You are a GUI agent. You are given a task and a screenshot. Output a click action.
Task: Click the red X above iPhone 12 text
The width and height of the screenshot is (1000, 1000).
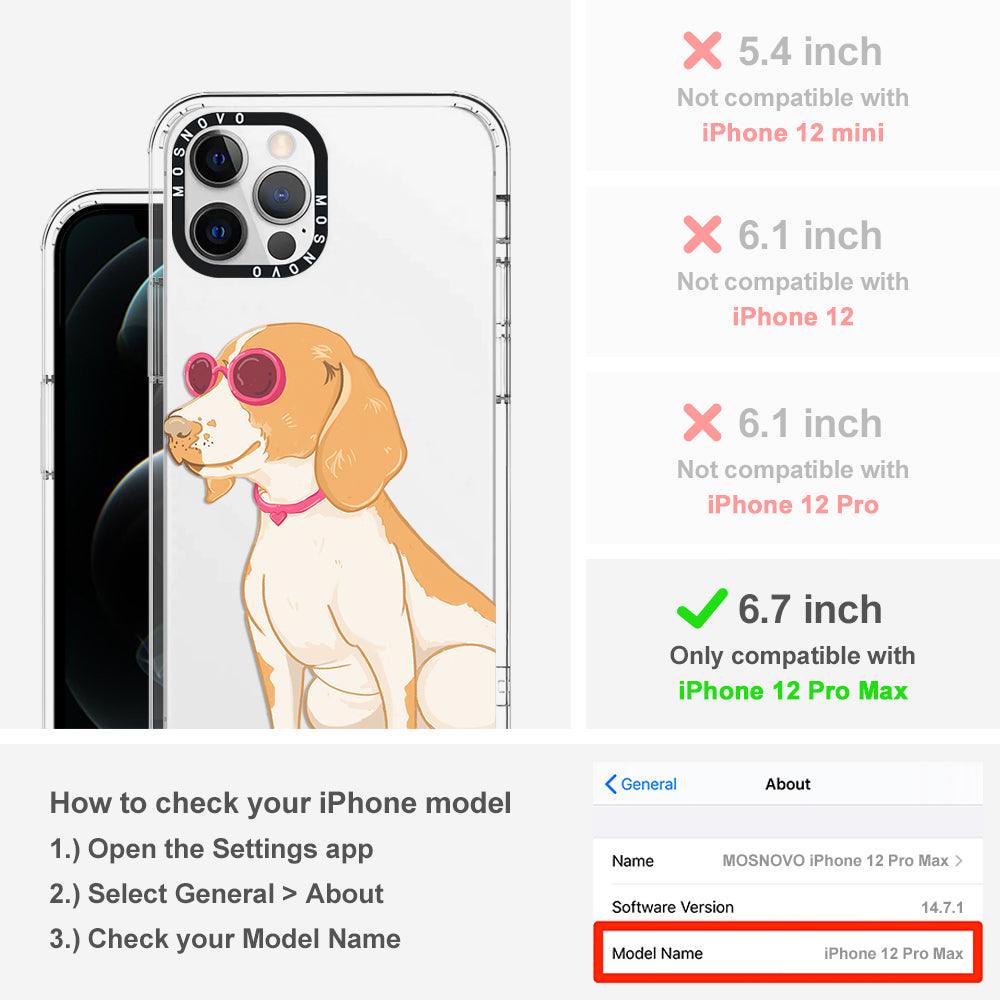click(x=702, y=234)
